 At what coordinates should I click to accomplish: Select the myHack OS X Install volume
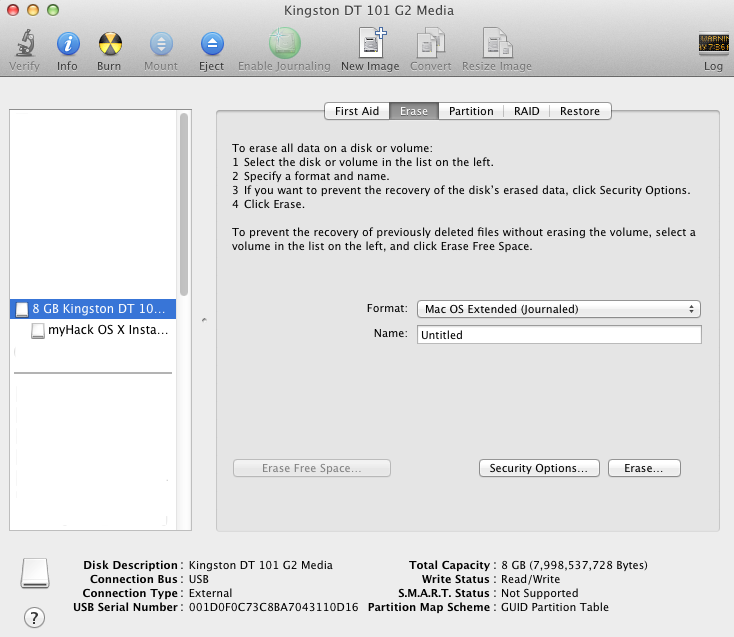click(93, 330)
